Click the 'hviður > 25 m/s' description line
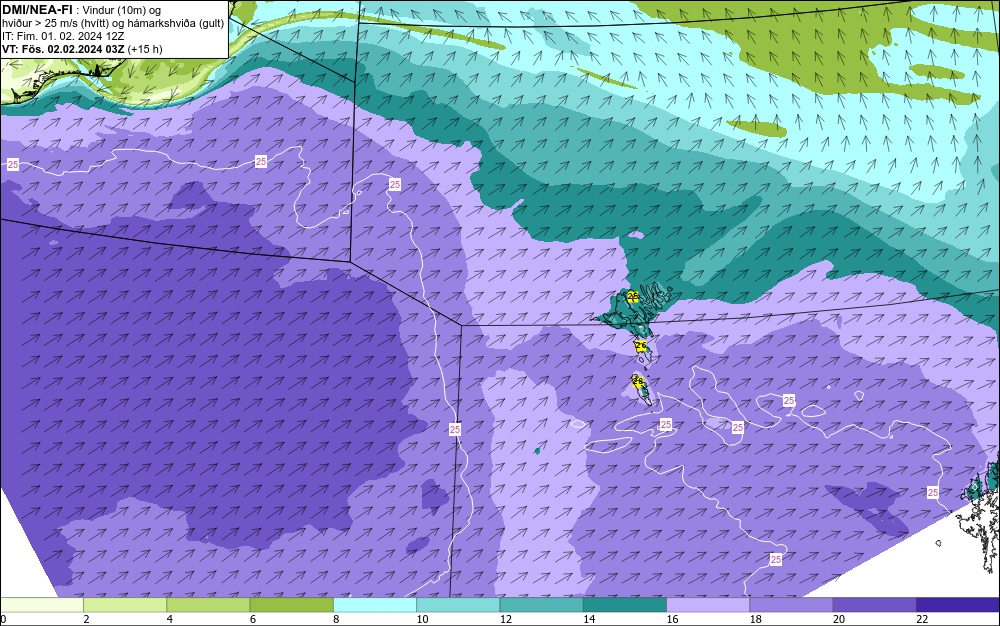Image resolution: width=1000 pixels, height=626 pixels. pyautogui.click(x=113, y=24)
